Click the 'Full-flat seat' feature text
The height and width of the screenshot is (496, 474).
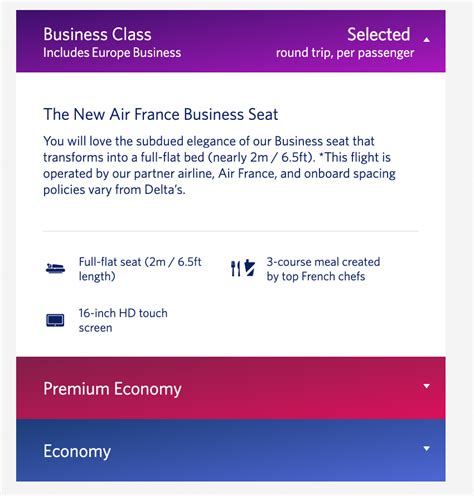pos(140,269)
